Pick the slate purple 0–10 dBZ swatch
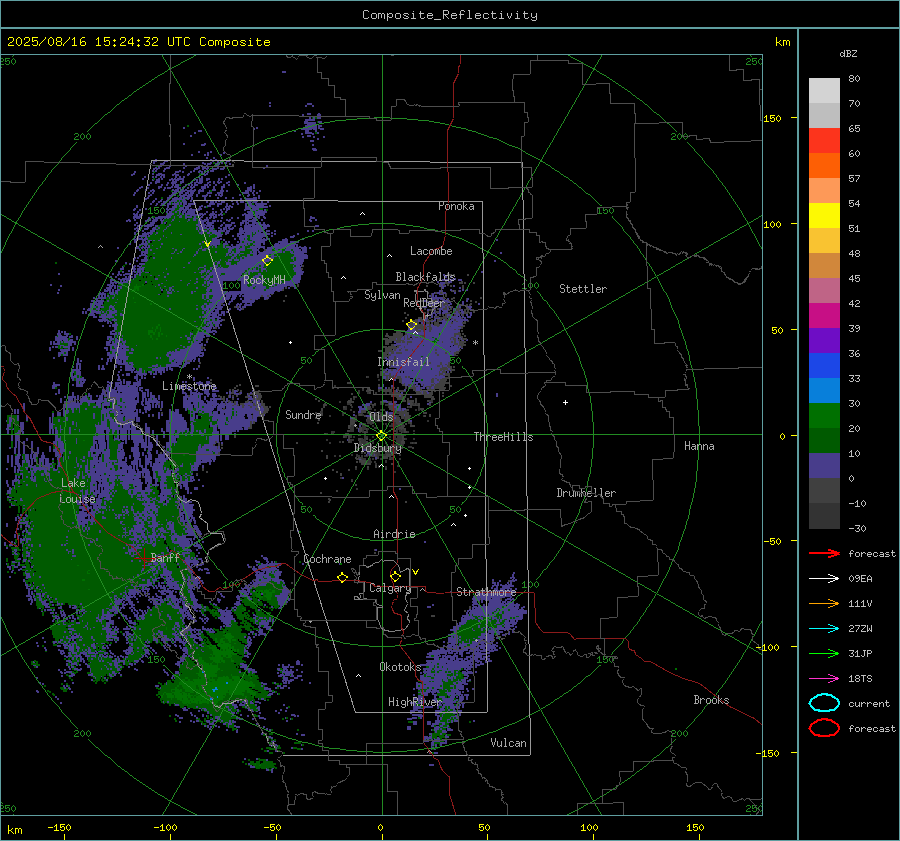The image size is (900, 841). click(824, 466)
